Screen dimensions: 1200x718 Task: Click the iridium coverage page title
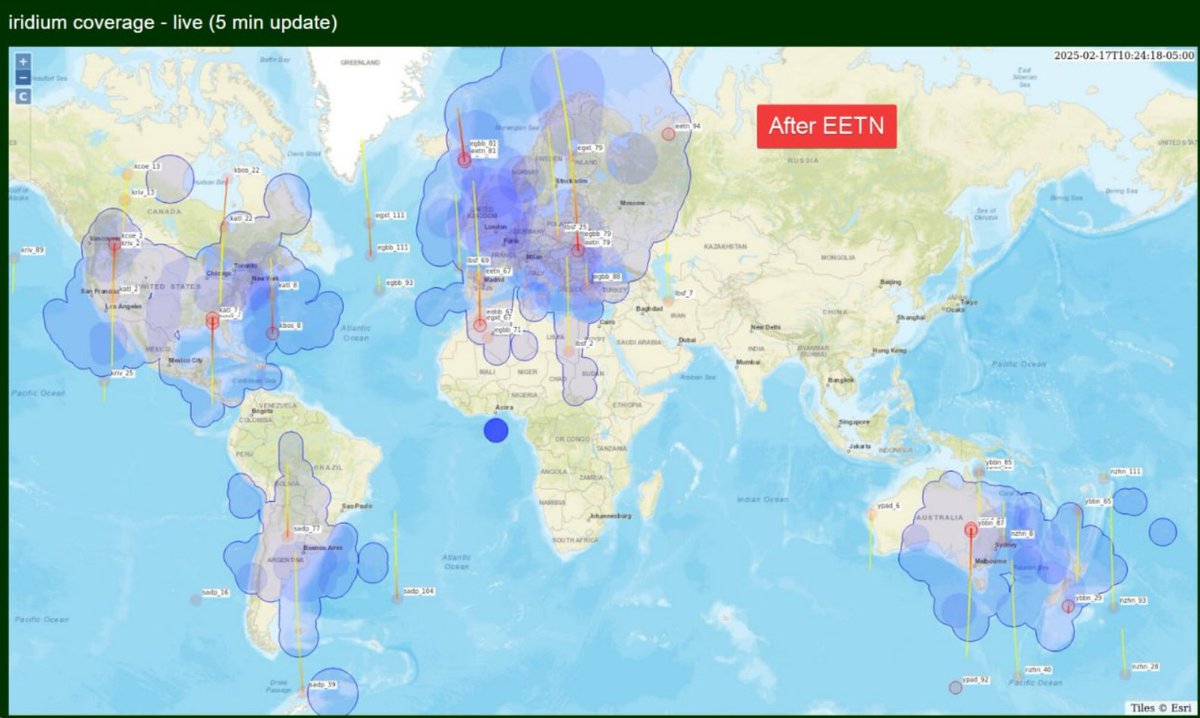click(x=173, y=22)
